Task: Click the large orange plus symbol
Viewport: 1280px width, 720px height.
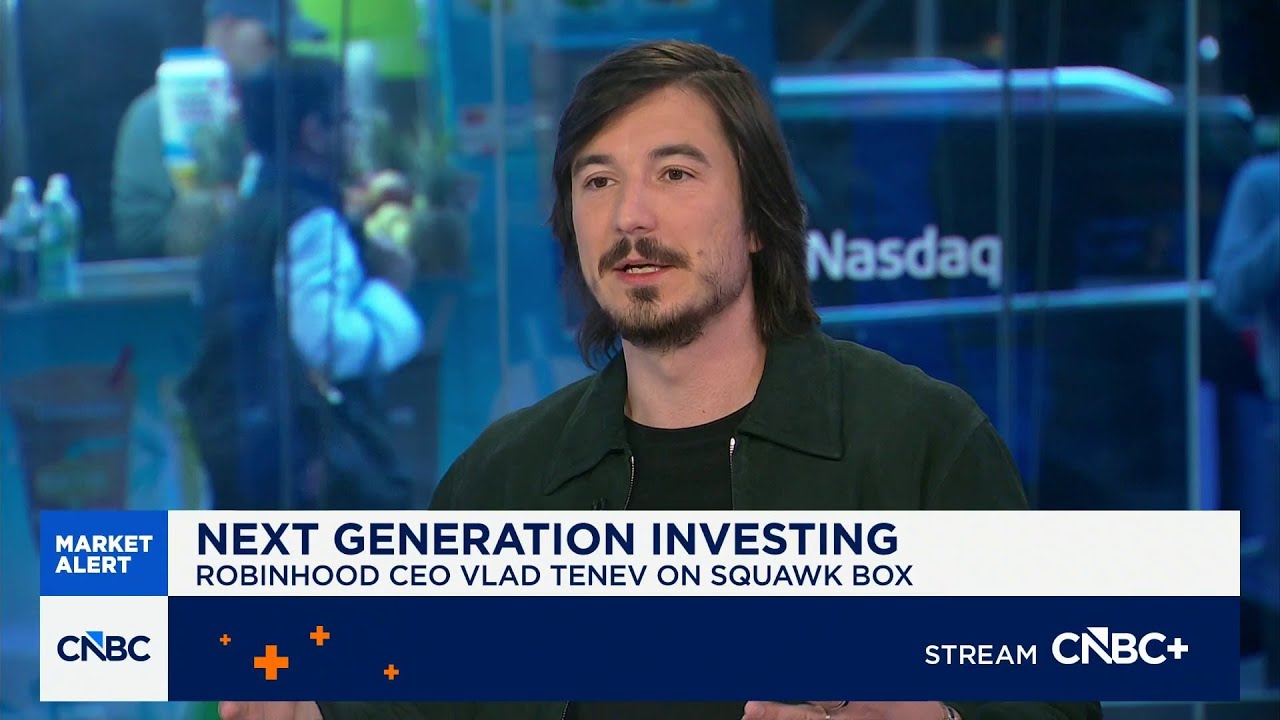Action: tap(271, 662)
